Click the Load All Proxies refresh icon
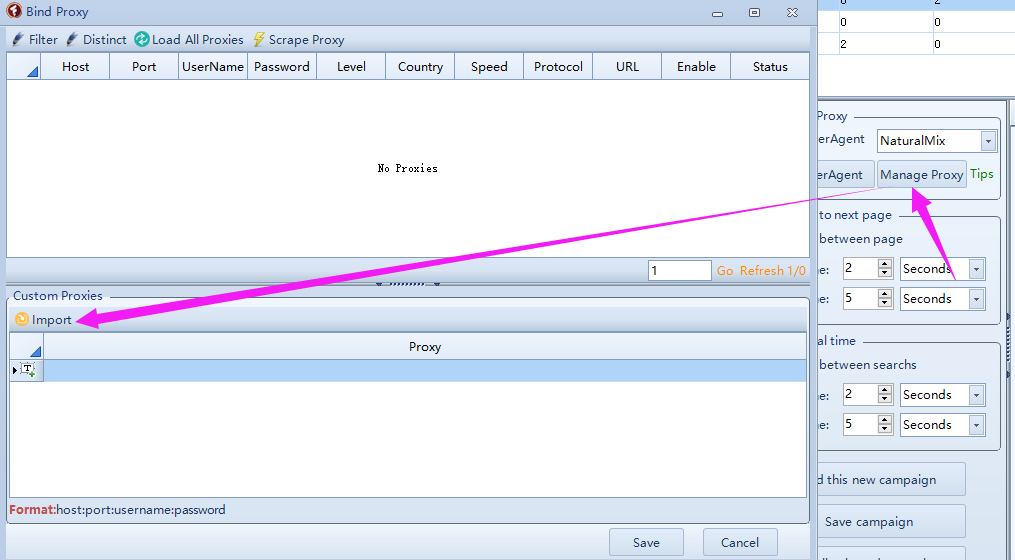 click(142, 40)
